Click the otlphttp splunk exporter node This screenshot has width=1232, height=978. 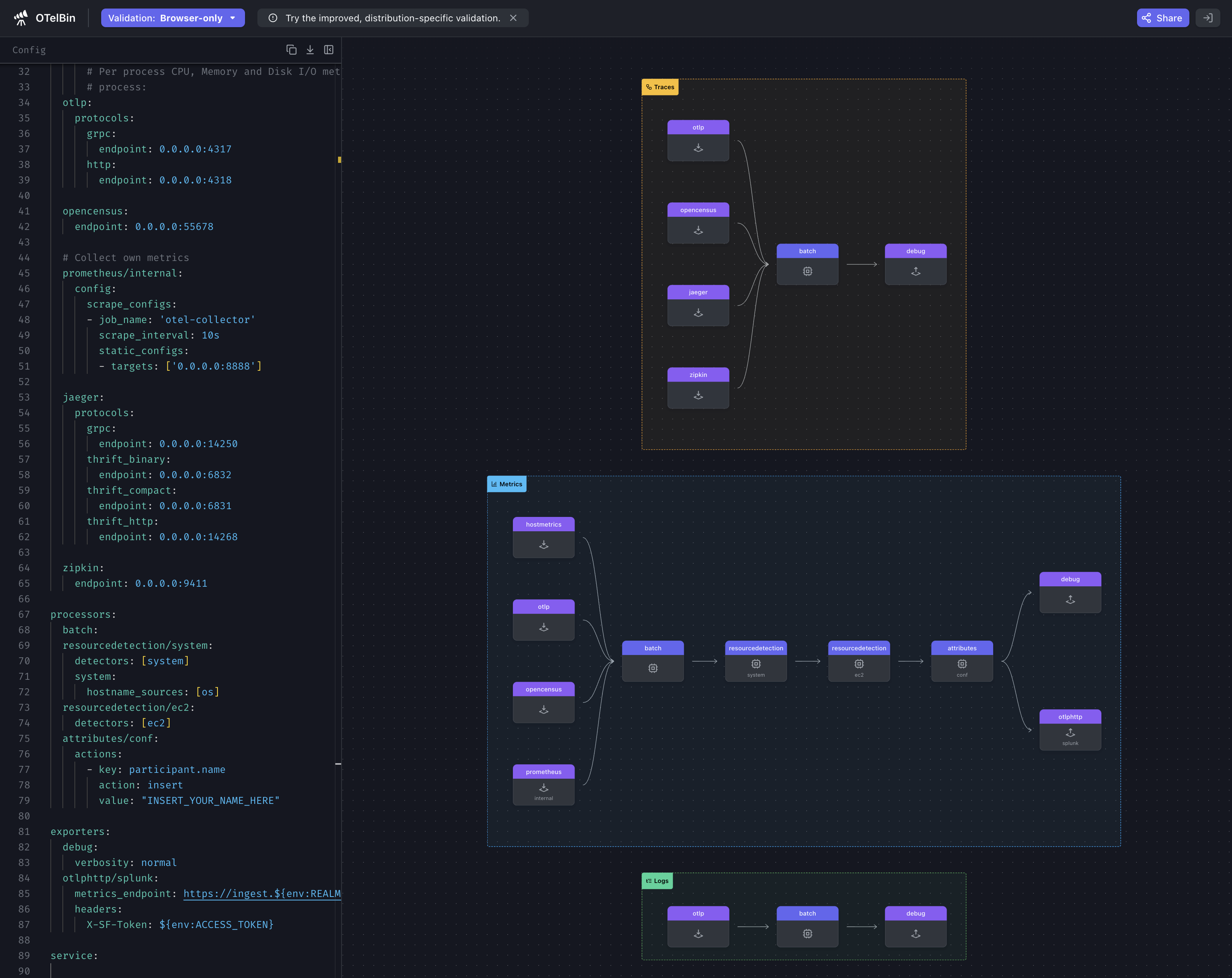pyautogui.click(x=1070, y=729)
